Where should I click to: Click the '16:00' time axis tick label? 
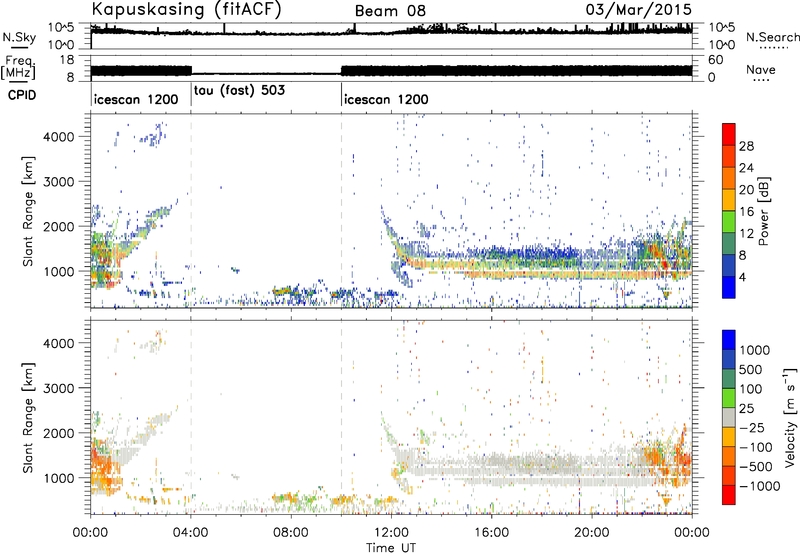point(491,533)
